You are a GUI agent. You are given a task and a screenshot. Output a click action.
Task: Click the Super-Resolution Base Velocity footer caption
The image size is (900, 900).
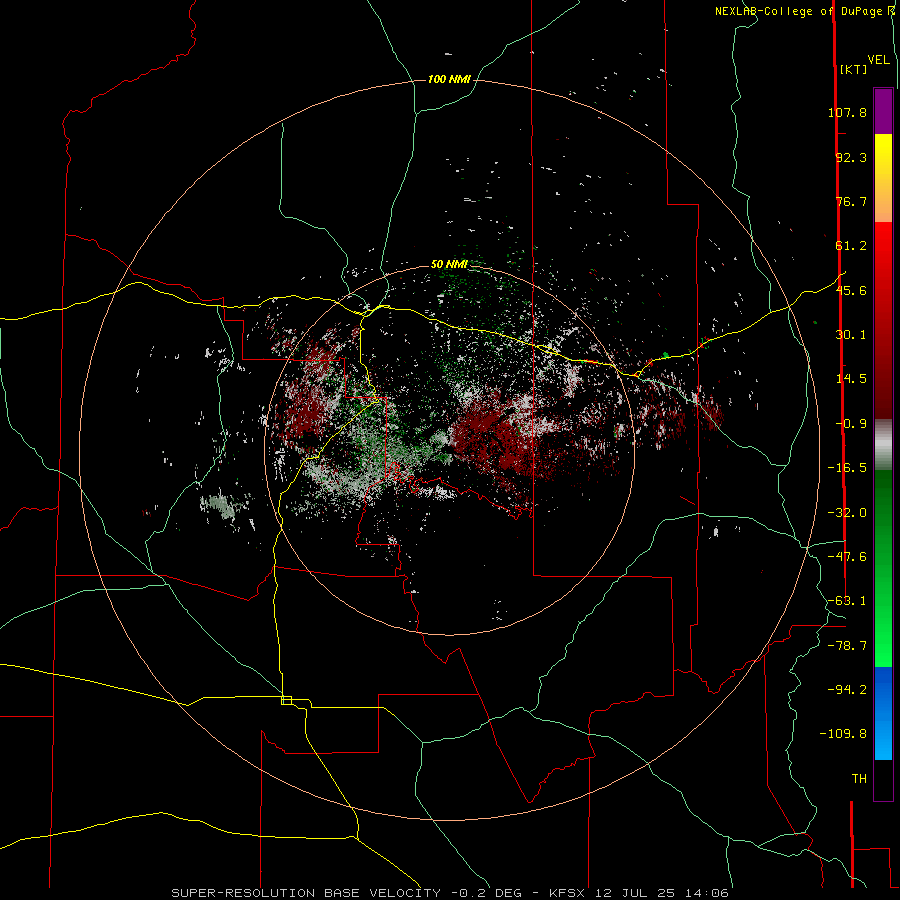point(450,893)
